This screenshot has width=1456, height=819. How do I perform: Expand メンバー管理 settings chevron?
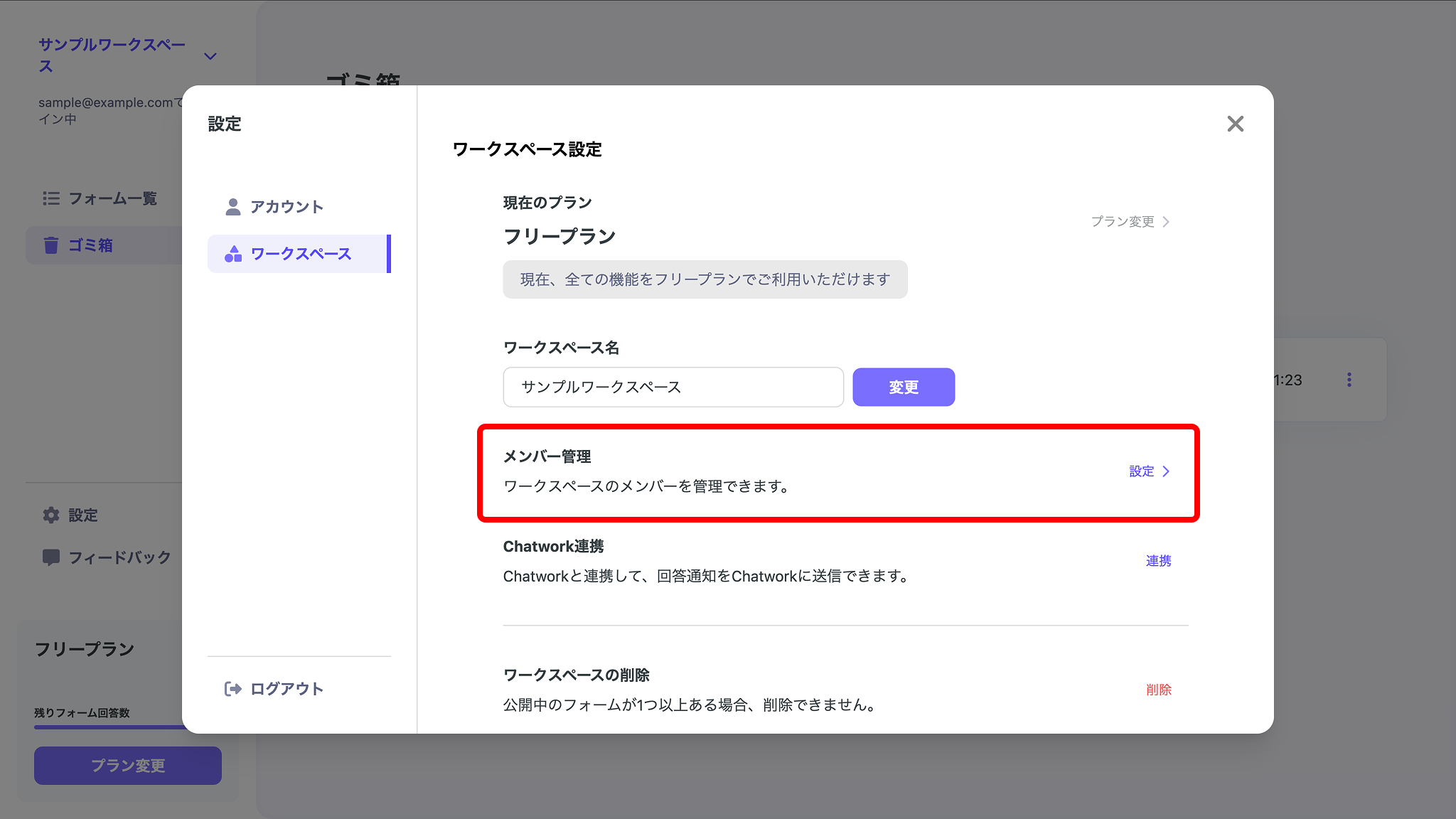1167,471
